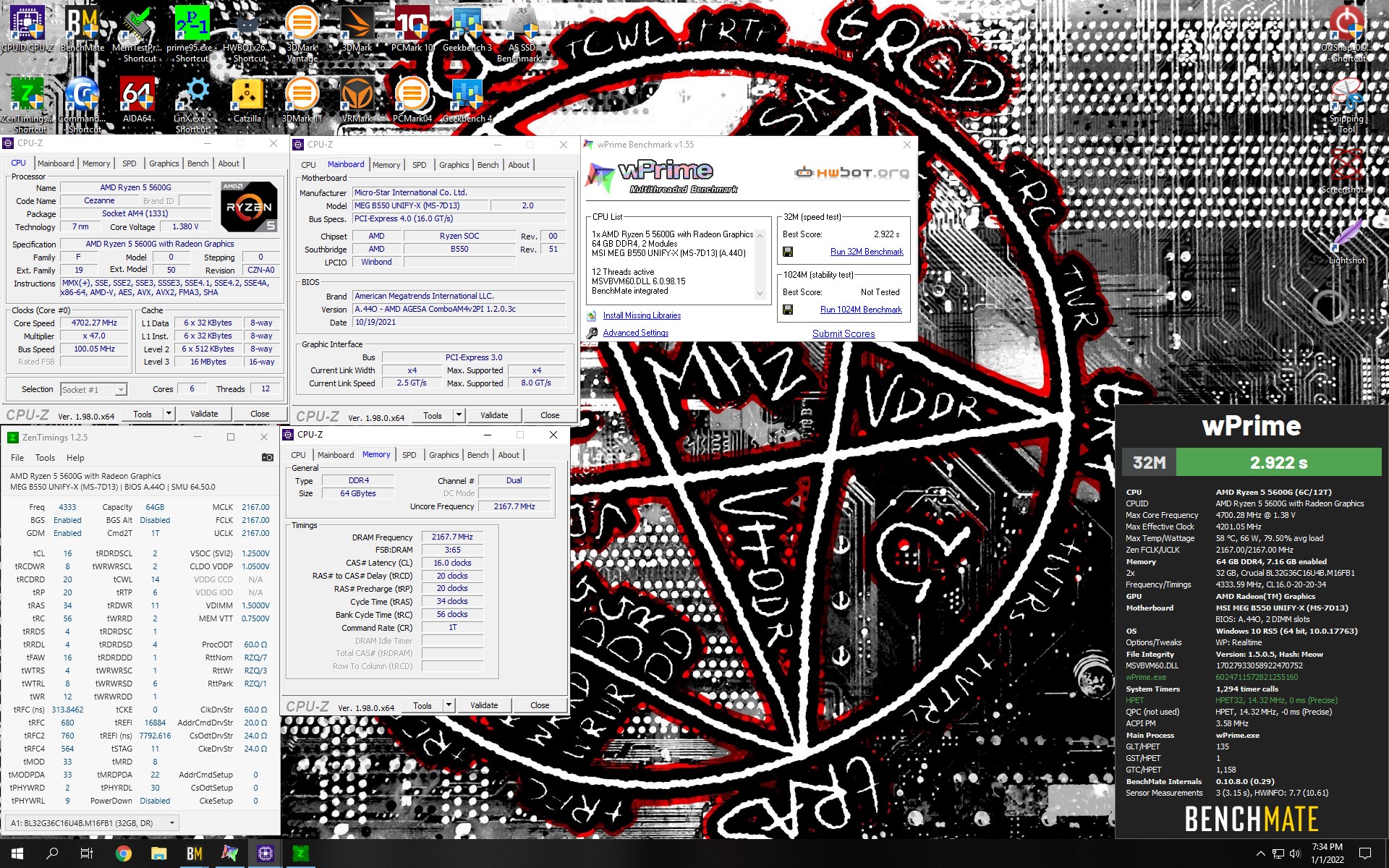Save the 1024M score with the floppy icon

[x=788, y=310]
